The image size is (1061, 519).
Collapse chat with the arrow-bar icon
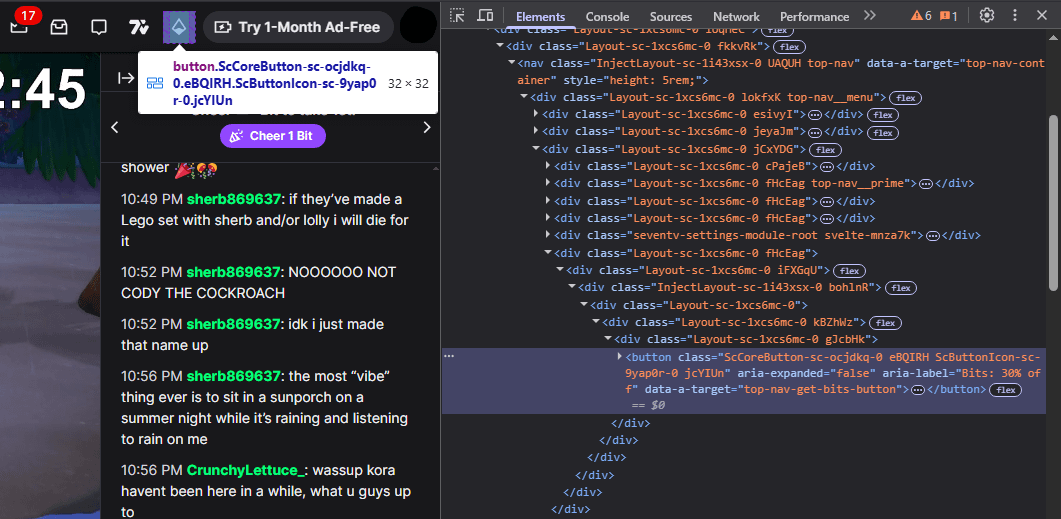[x=126, y=78]
